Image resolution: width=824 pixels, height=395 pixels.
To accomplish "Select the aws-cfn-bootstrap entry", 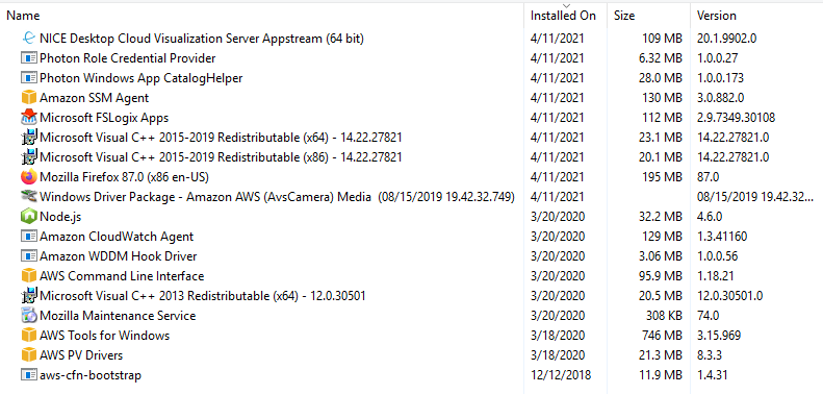I will [90, 375].
